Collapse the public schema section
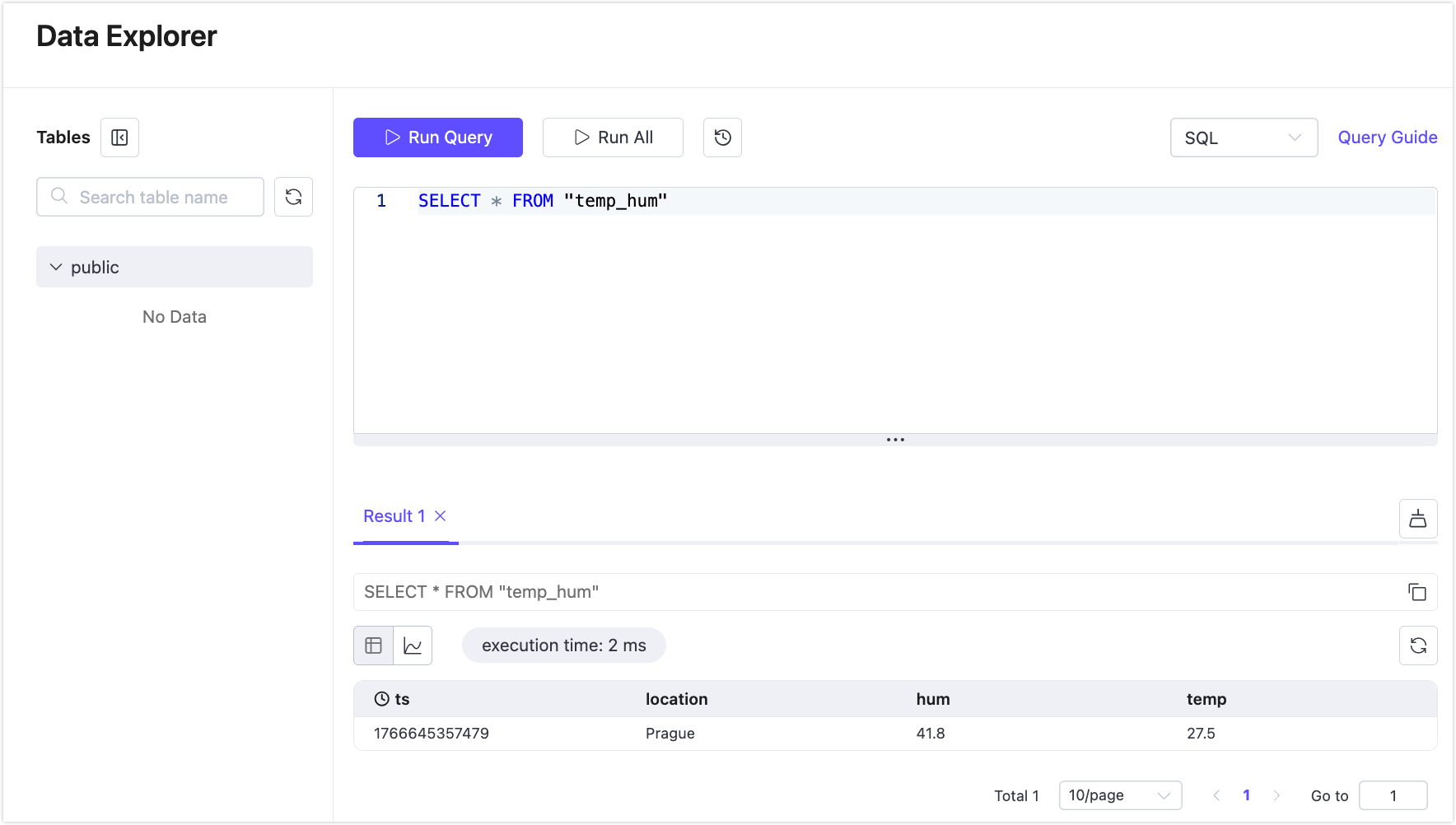Viewport: 1456px width, 825px height. [x=55, y=267]
